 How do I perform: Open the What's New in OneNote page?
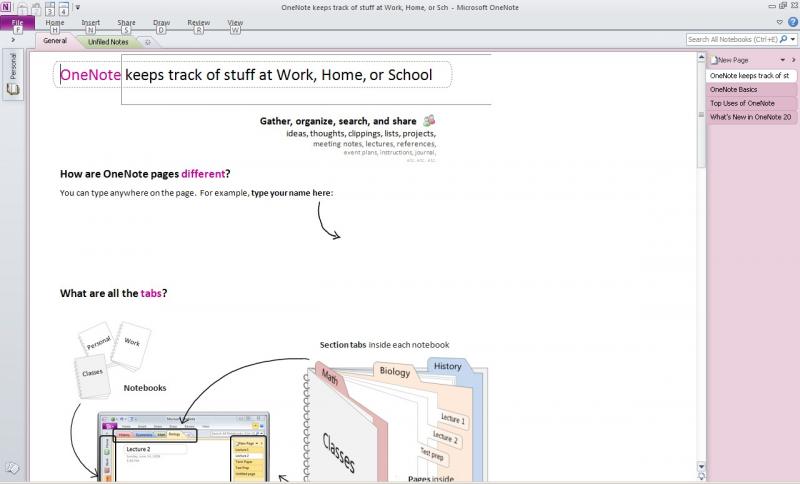[x=751, y=117]
